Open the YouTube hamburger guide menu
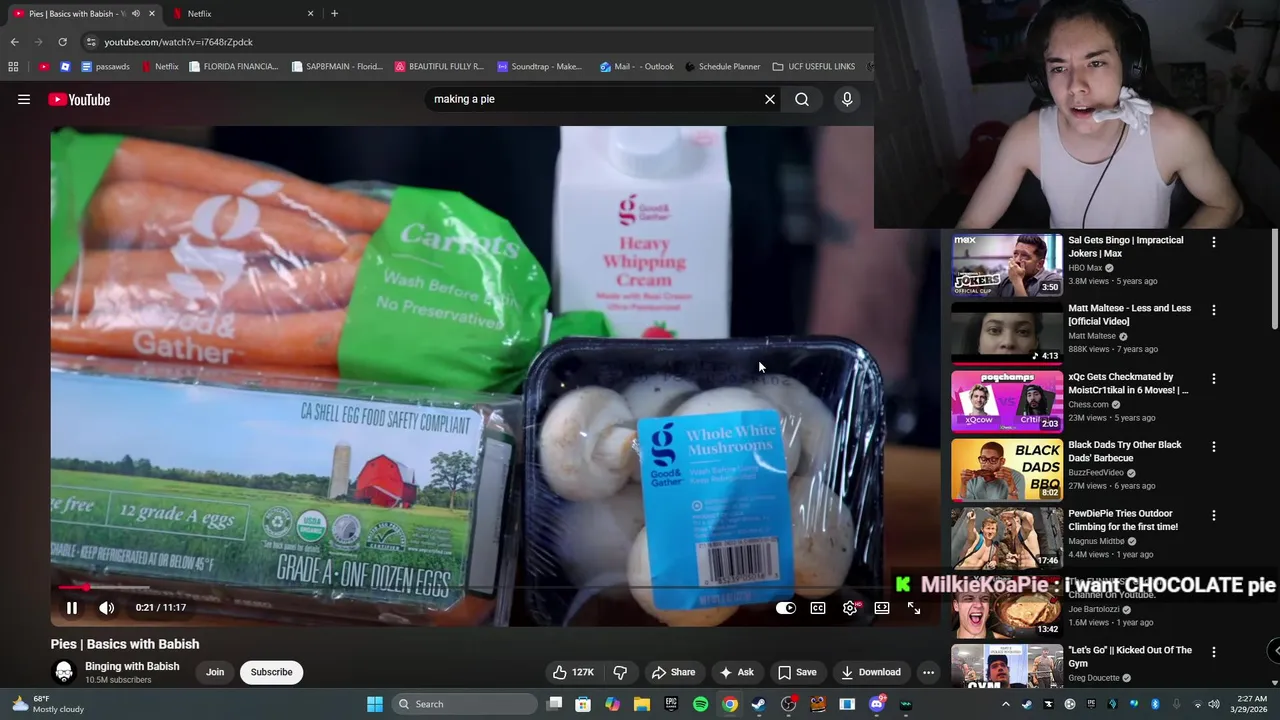The image size is (1280, 720). [24, 99]
